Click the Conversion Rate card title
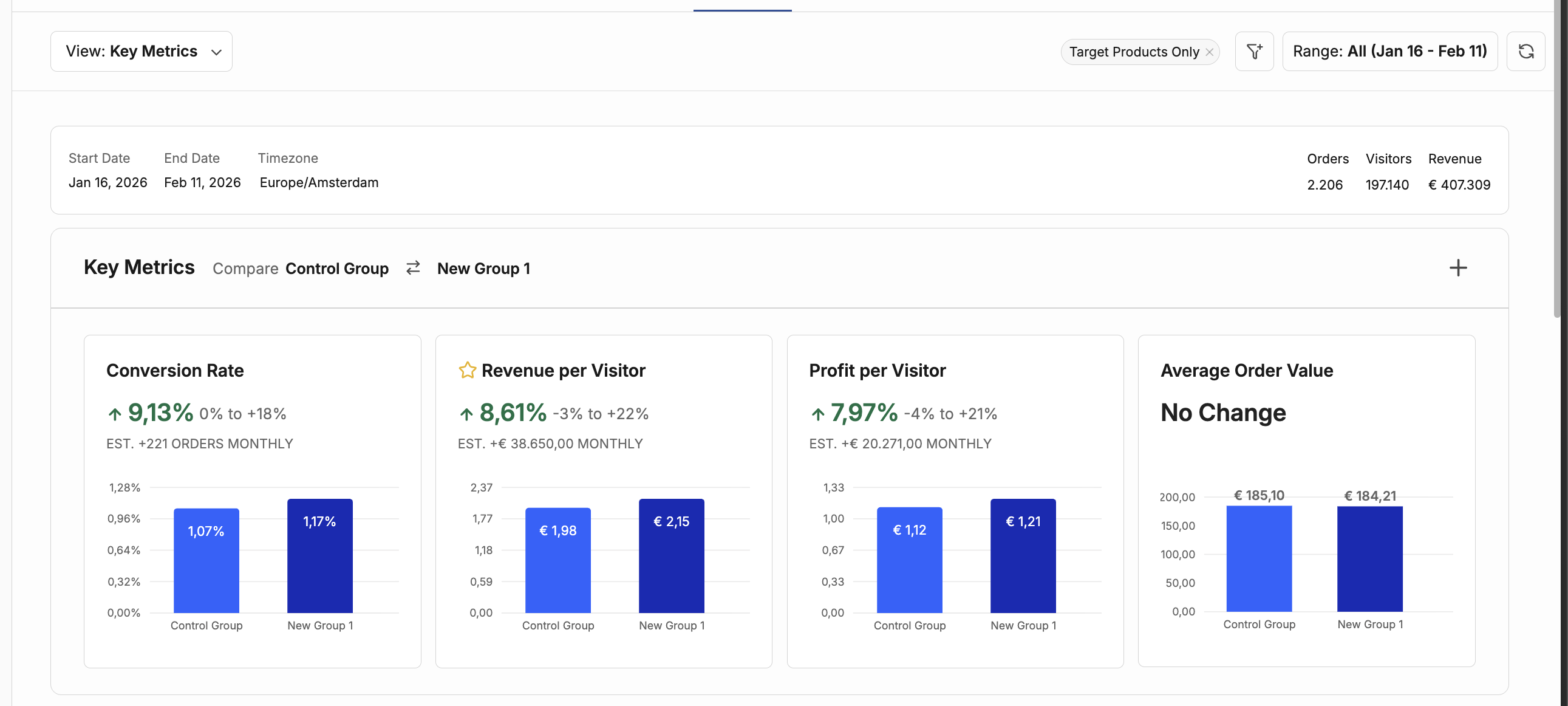This screenshot has height=706, width=1568. [175, 371]
